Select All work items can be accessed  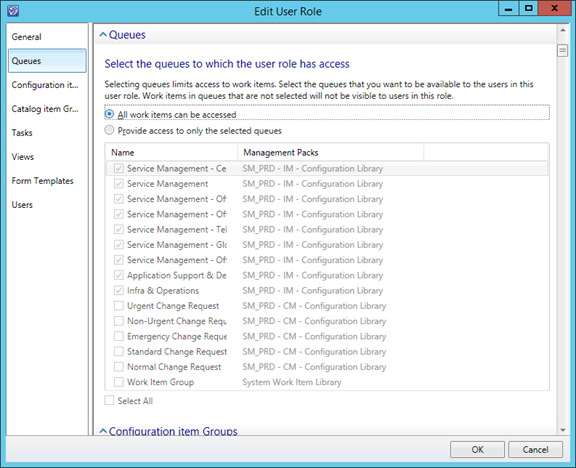coord(109,114)
